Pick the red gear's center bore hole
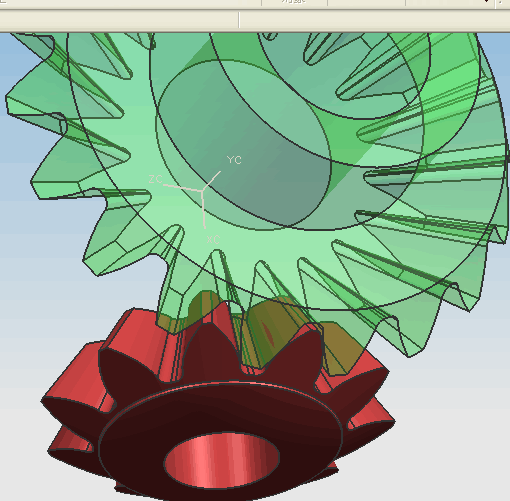 222,461
